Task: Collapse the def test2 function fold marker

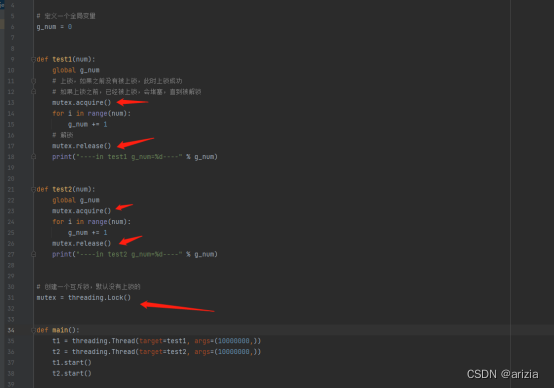Action: (x=34, y=189)
